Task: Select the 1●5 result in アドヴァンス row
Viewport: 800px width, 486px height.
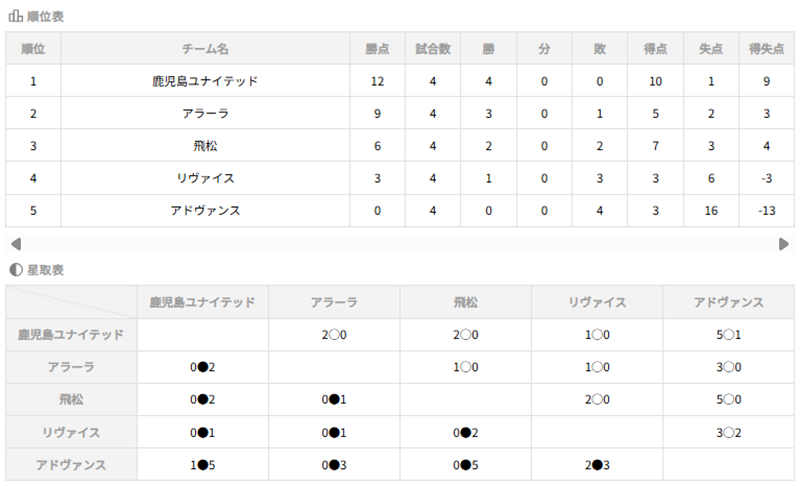Action: (203, 465)
